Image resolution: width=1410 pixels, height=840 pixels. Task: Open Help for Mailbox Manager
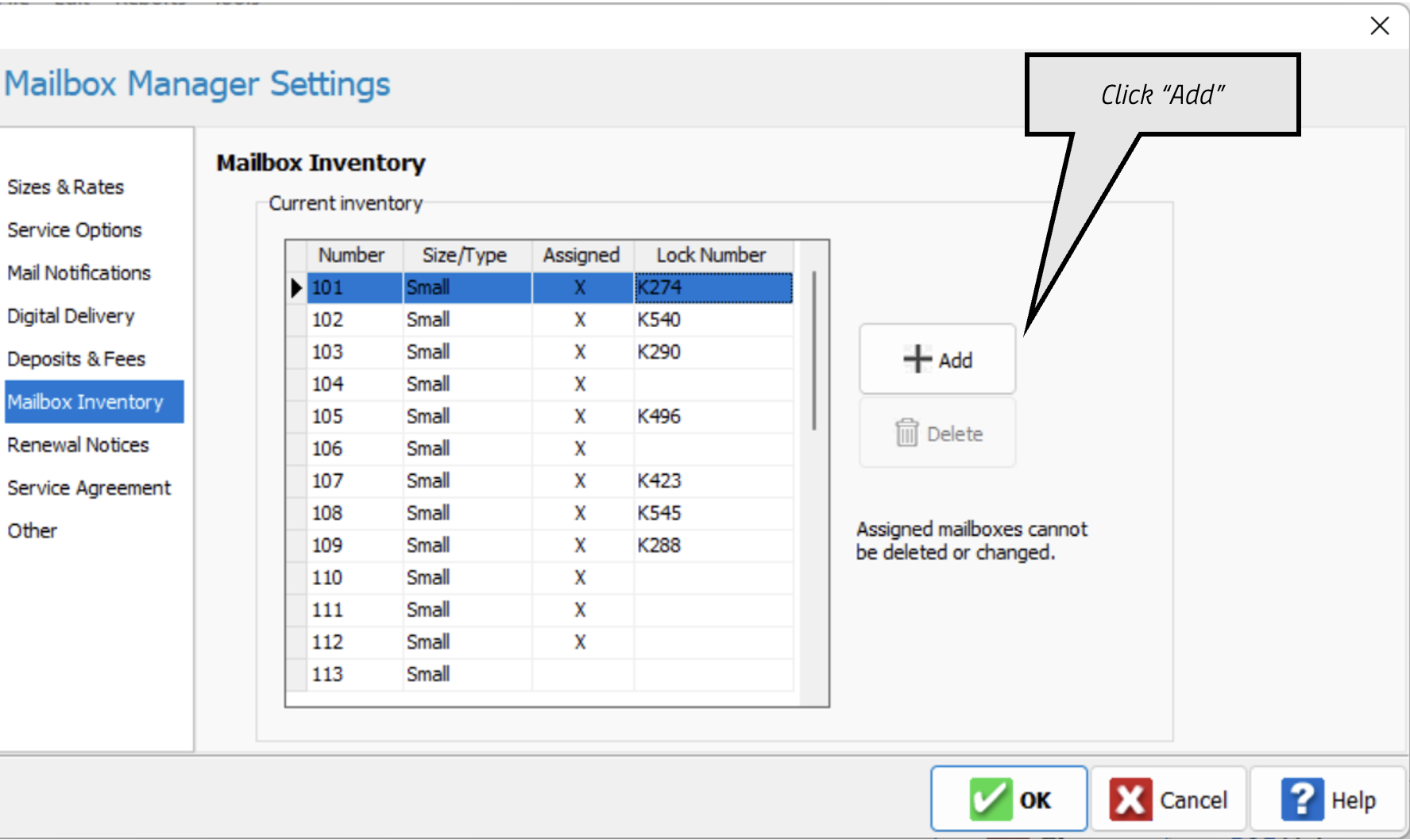1328,799
